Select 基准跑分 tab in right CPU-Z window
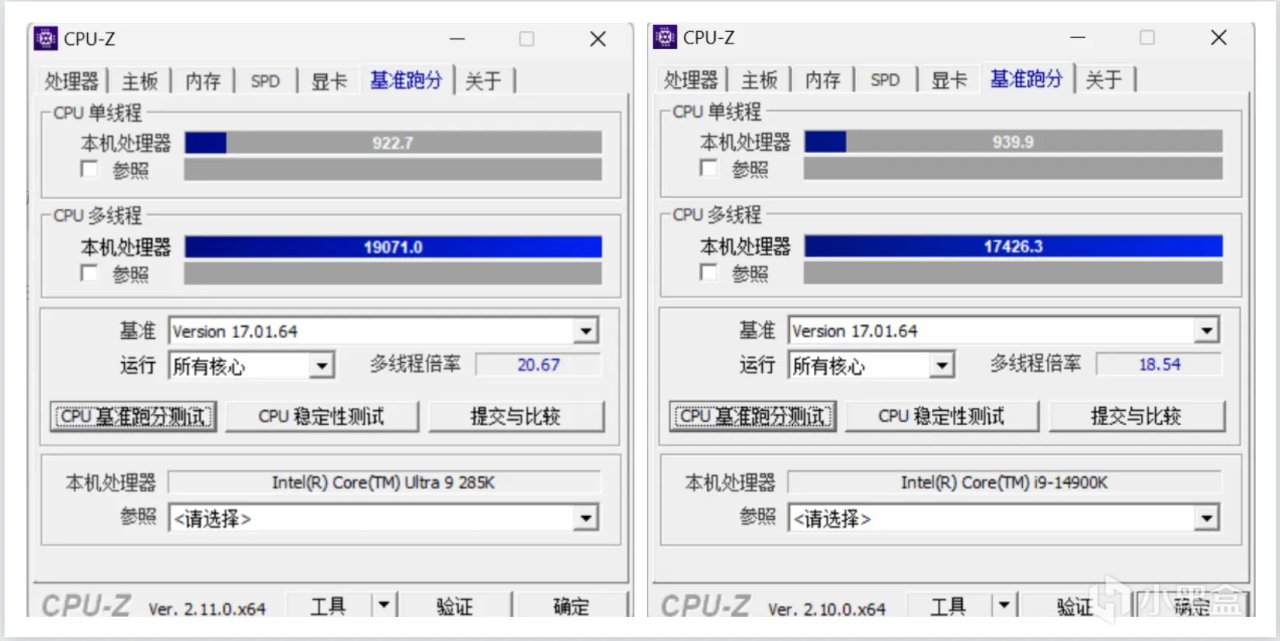This screenshot has height=641, width=1280. tap(1026, 79)
